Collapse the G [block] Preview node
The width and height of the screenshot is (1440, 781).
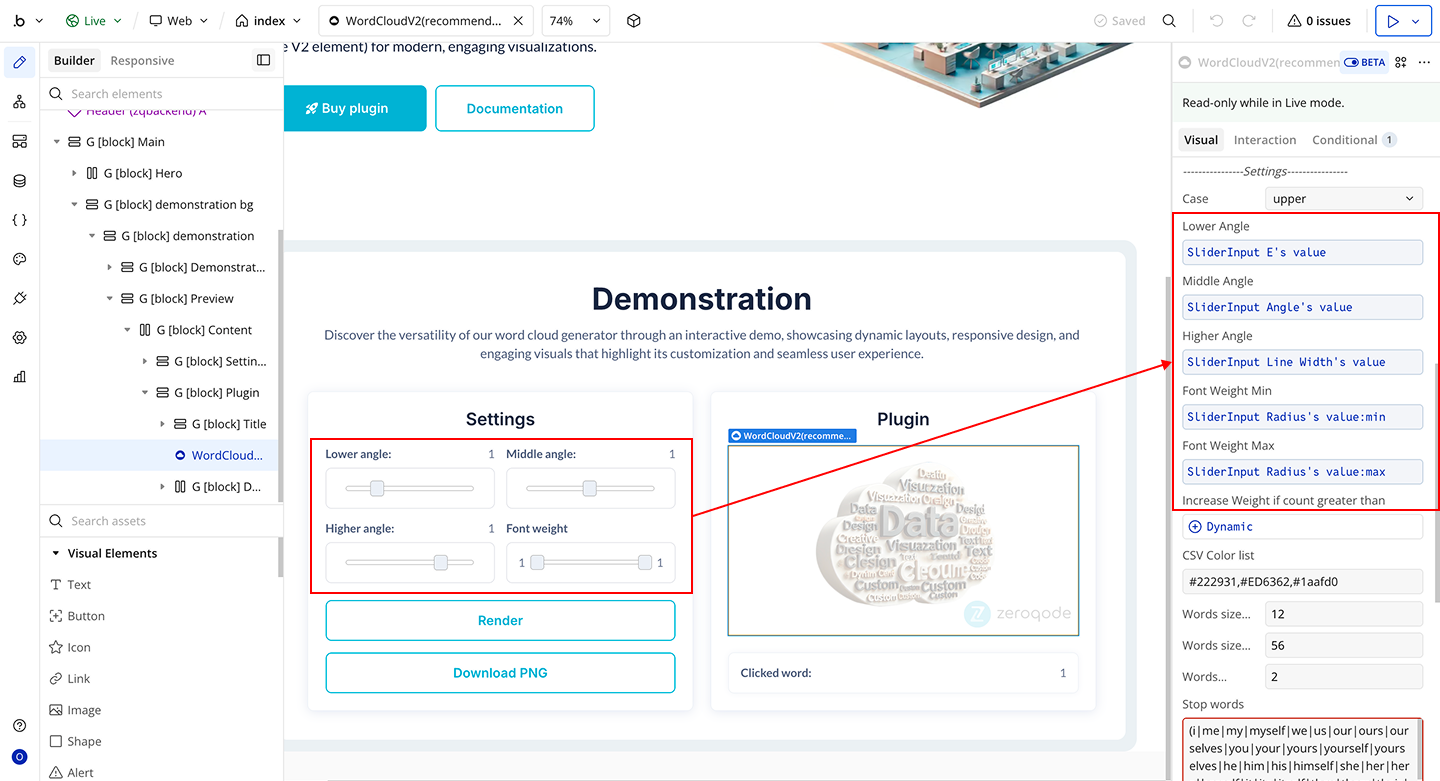(110, 298)
